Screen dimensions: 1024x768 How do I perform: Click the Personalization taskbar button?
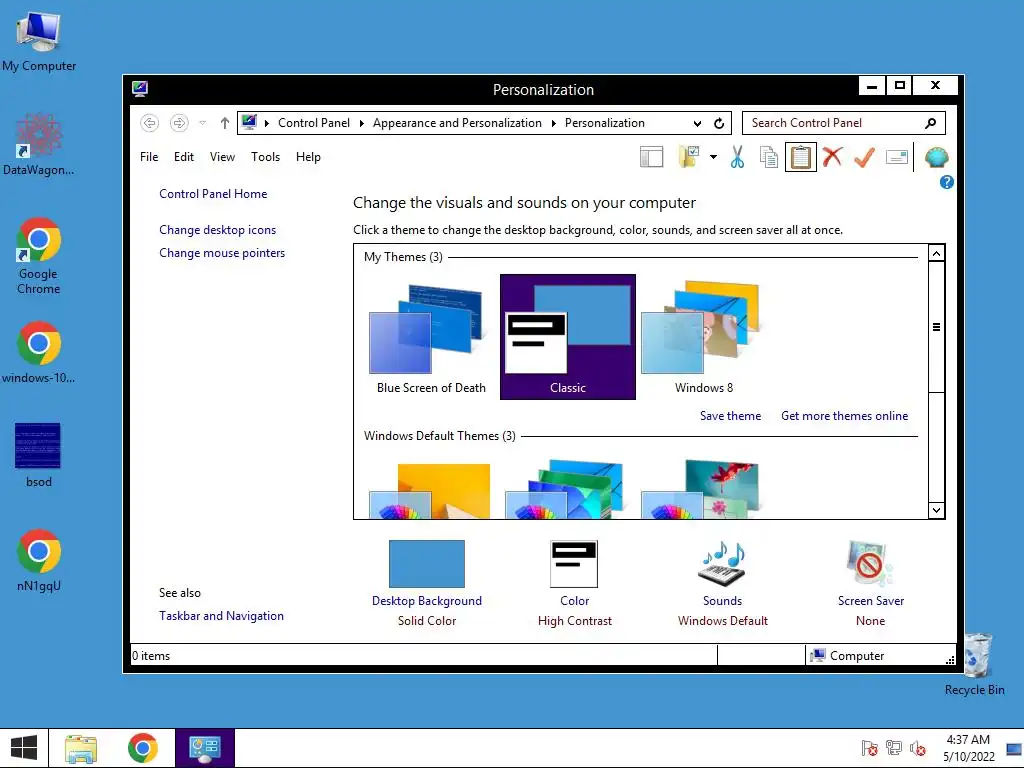point(205,748)
